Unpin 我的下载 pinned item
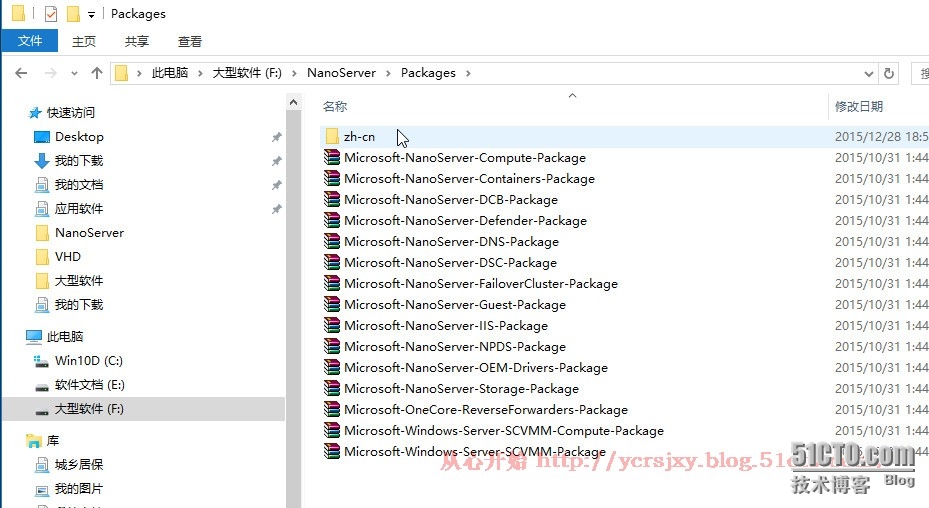 [277, 161]
